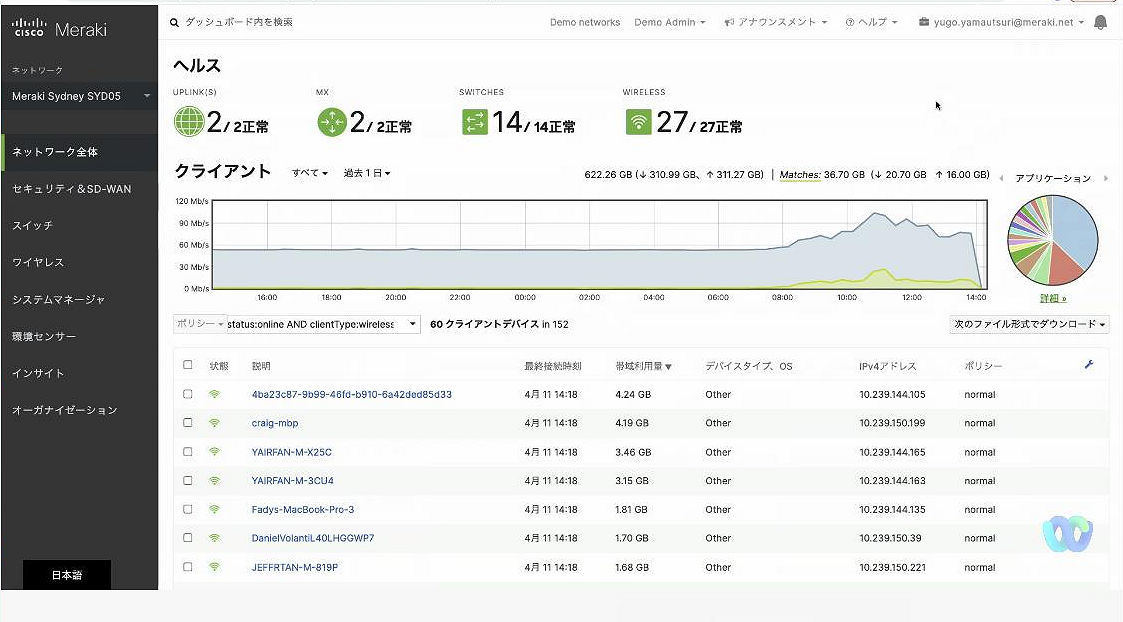Check the box for DanielVolantiL40LHGGWP7
Viewport: 1123px width, 622px height.
click(188, 537)
